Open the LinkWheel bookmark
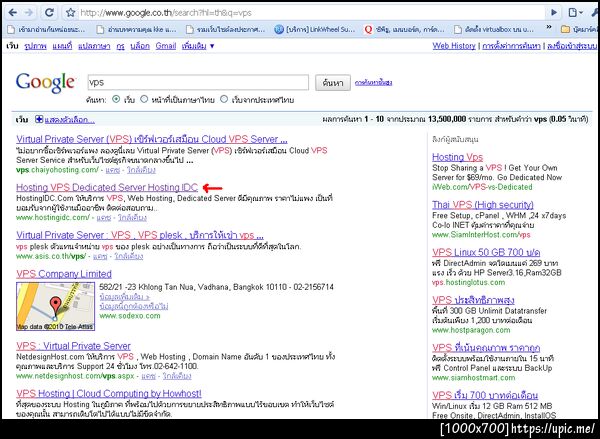This screenshot has width=600, height=439. (x=315, y=29)
